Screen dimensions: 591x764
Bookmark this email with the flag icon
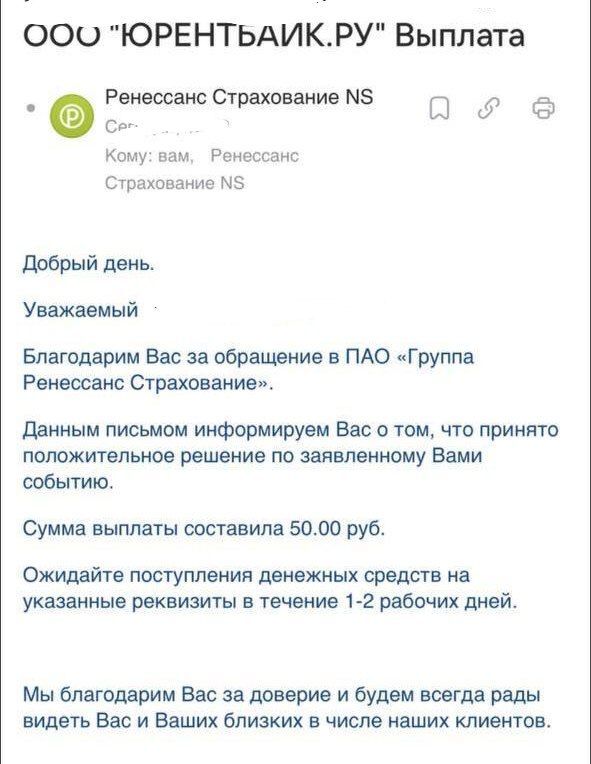[x=439, y=108]
